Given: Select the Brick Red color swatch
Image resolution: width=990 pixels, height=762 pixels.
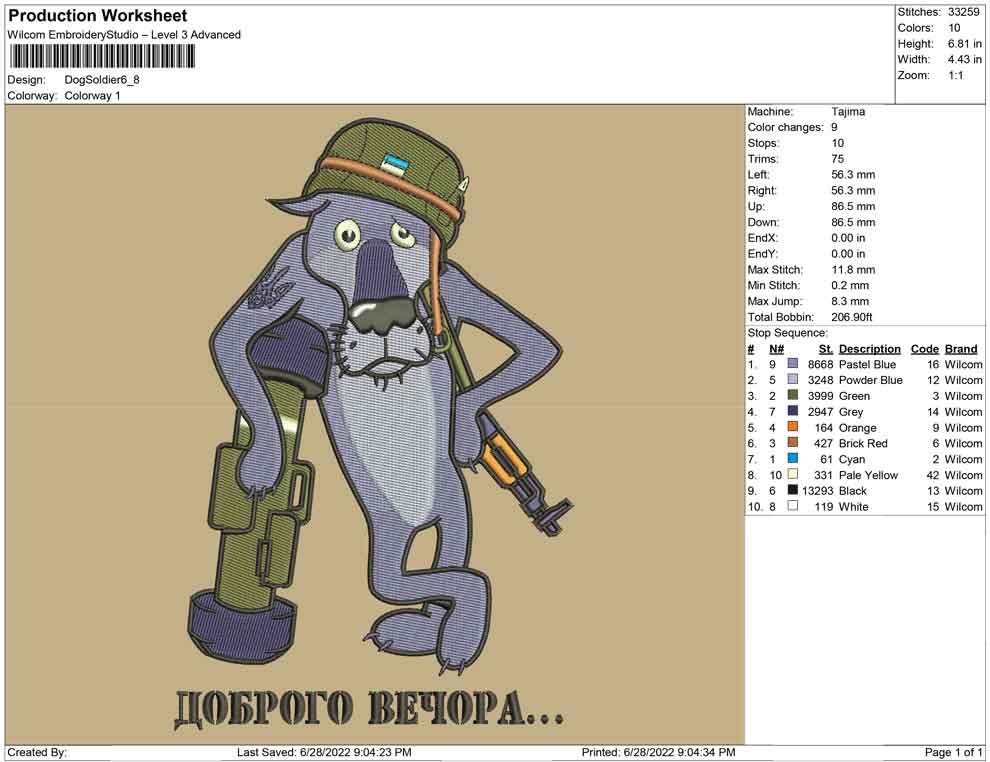Looking at the screenshot, I should [793, 444].
